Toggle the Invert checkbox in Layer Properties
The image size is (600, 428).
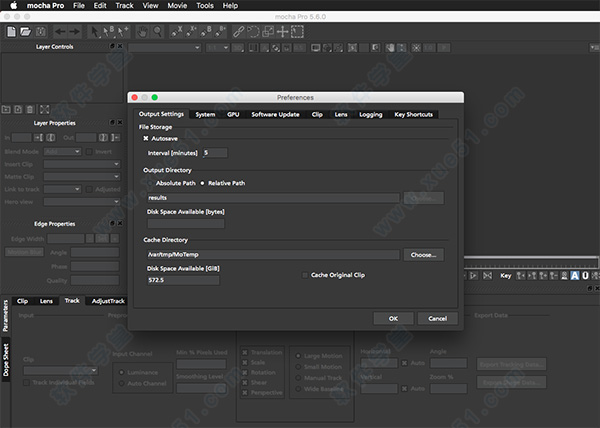click(x=89, y=152)
